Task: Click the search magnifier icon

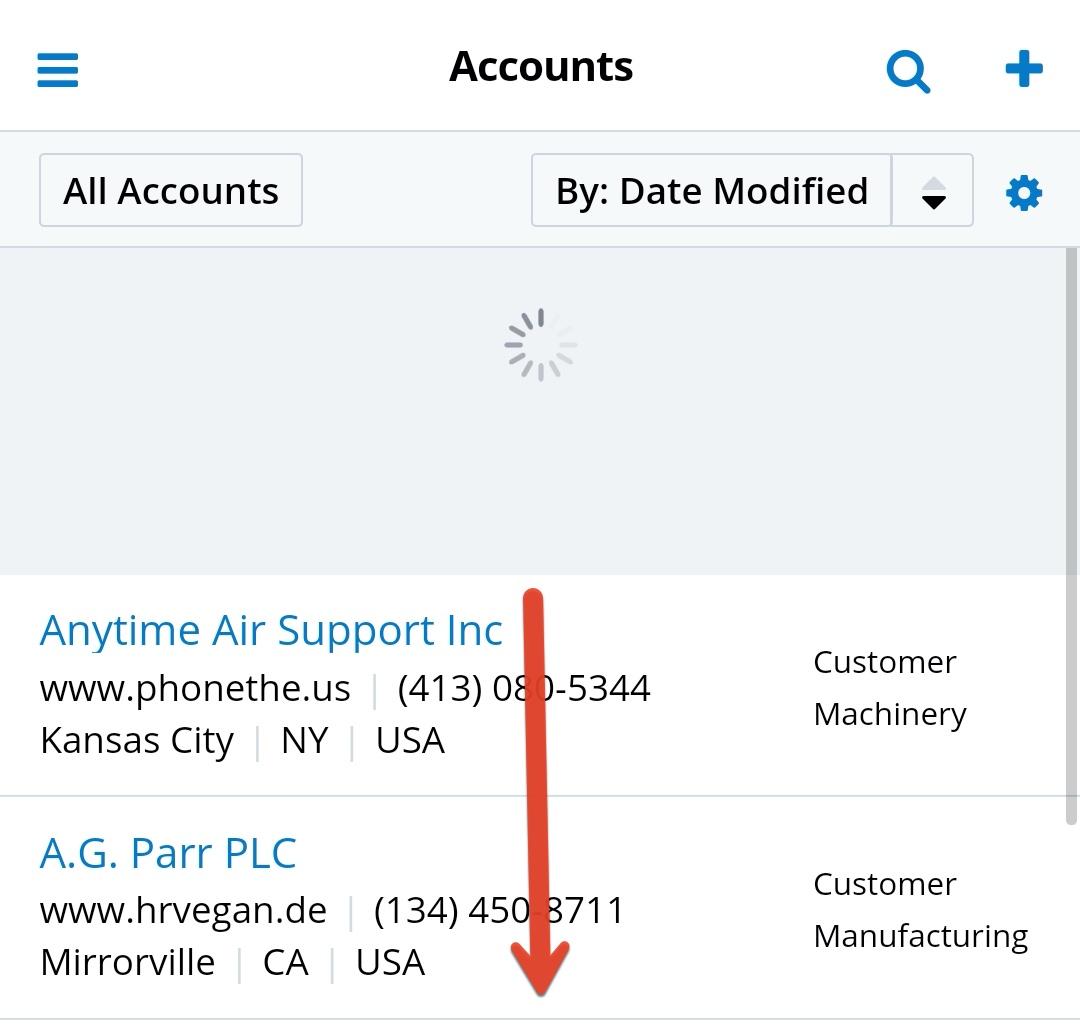Action: point(908,71)
